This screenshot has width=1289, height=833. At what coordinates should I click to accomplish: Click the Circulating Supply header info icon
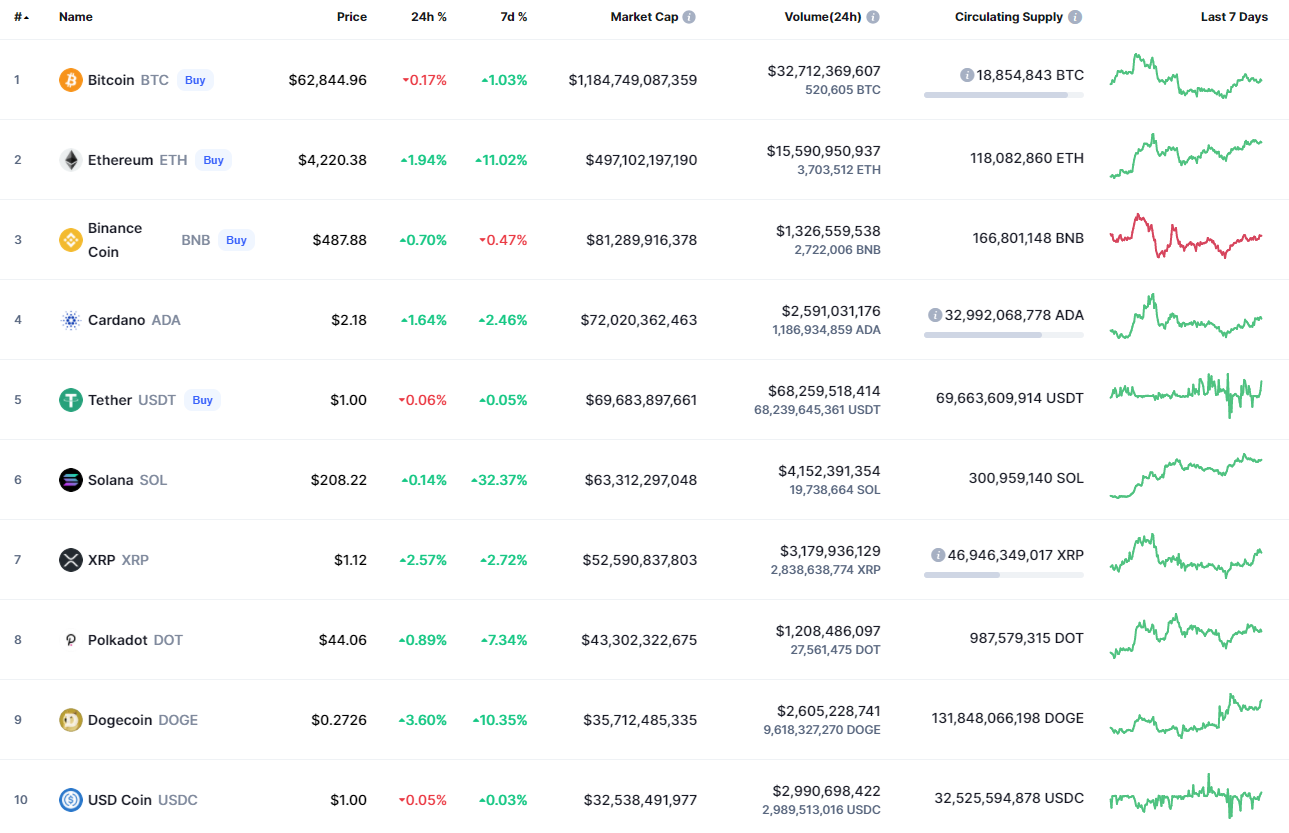pos(1075,17)
